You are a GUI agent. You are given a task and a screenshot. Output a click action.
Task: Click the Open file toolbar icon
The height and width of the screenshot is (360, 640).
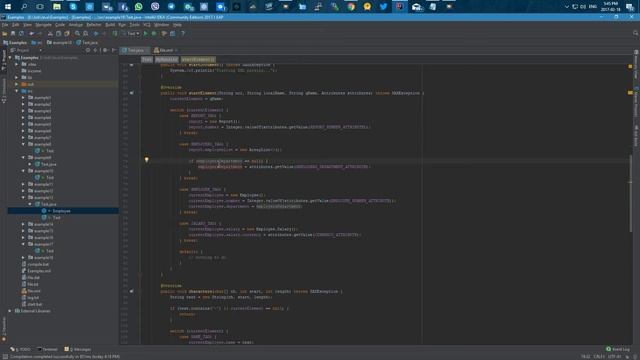coord(4,33)
